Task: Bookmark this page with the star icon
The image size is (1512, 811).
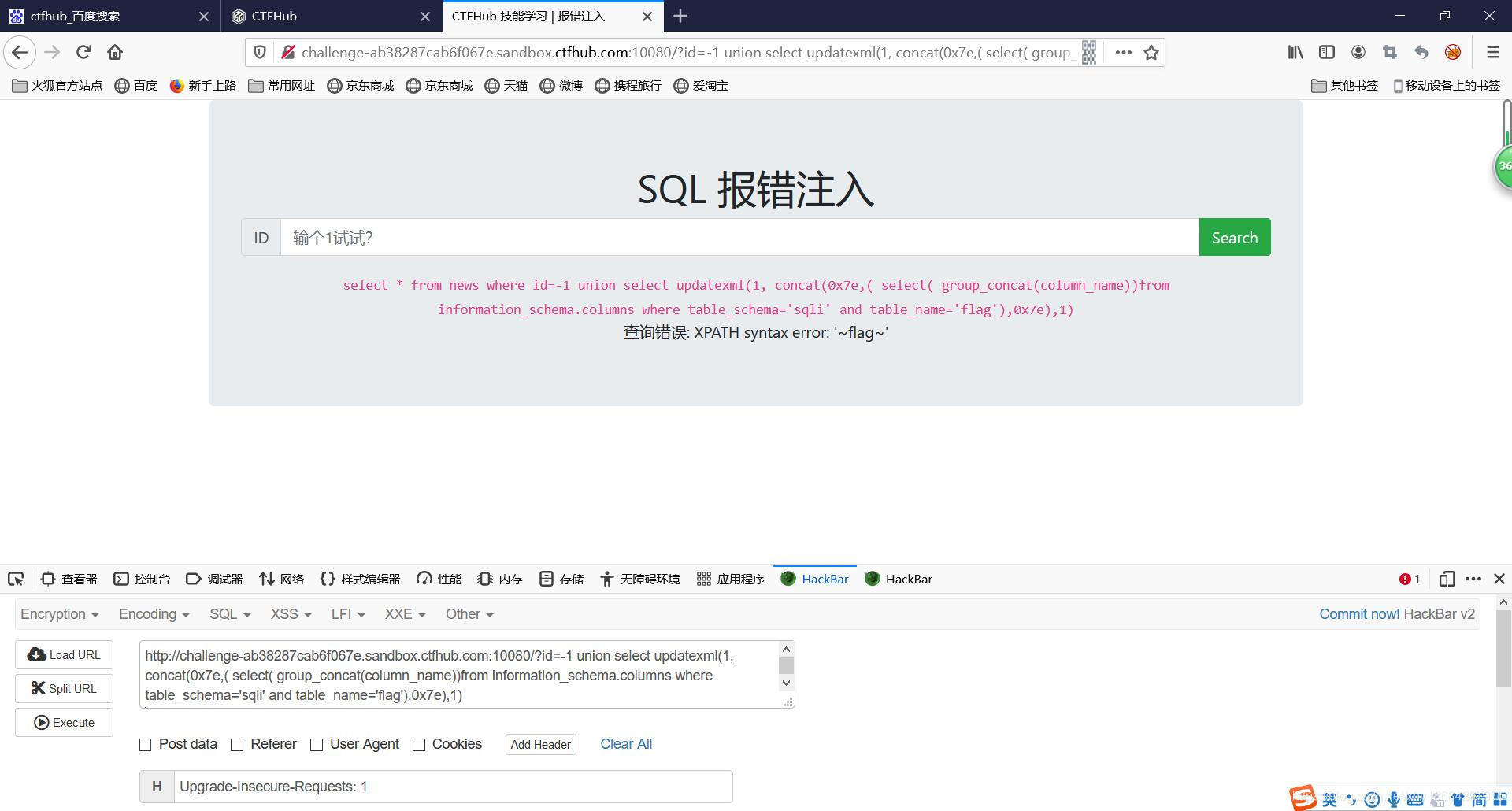Action: 1151,52
